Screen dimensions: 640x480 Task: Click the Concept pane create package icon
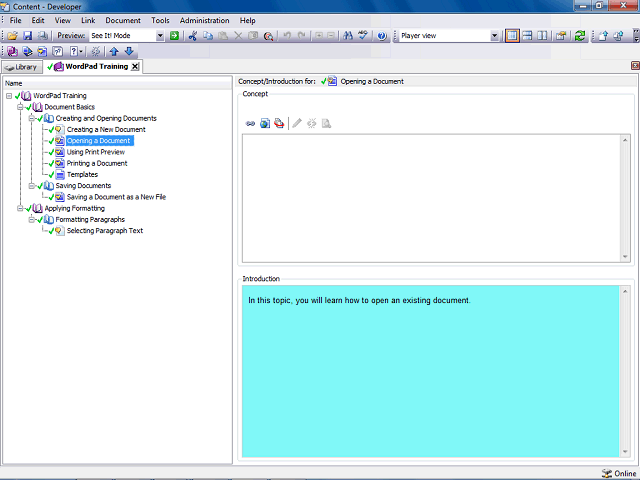tap(279, 123)
